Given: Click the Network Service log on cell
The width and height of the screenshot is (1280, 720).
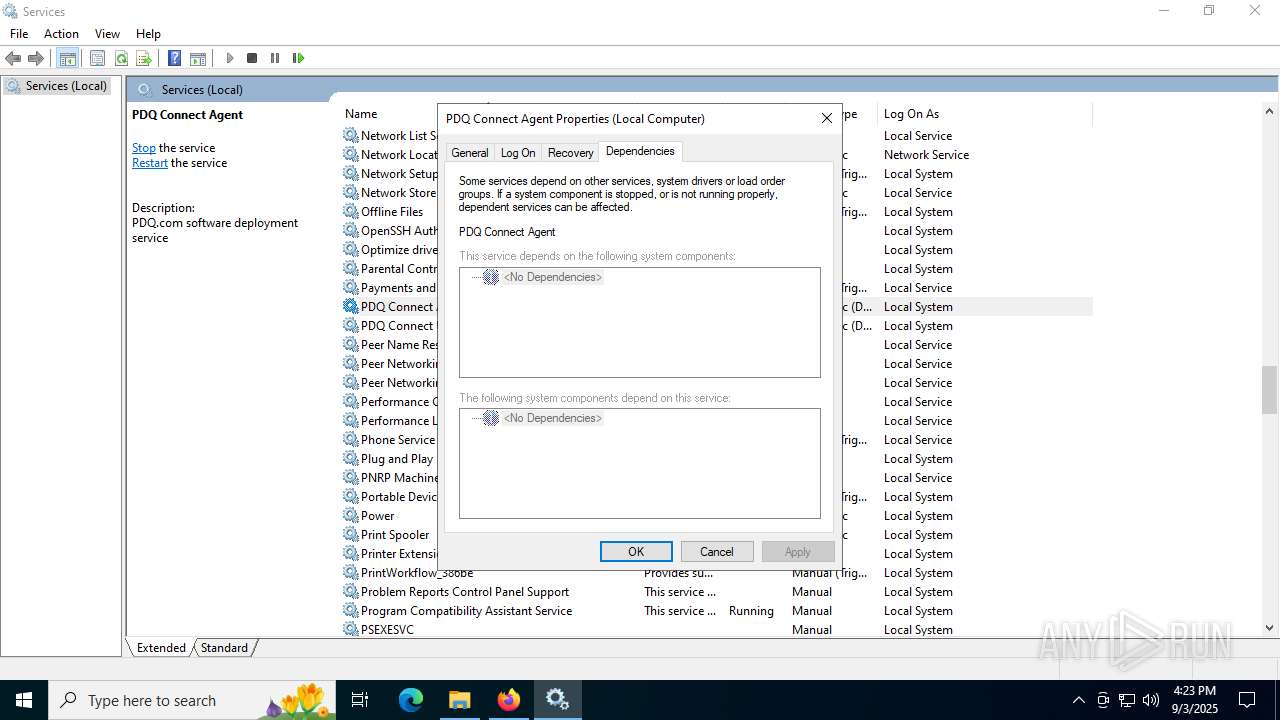Looking at the screenshot, I should click(926, 154).
